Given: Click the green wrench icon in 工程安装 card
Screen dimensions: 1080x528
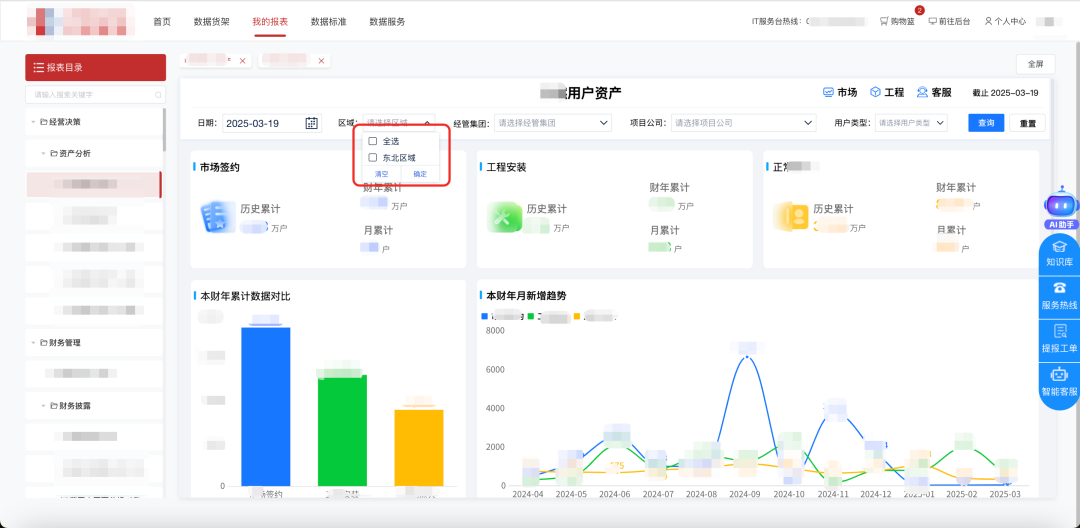Looking at the screenshot, I should point(504,217).
